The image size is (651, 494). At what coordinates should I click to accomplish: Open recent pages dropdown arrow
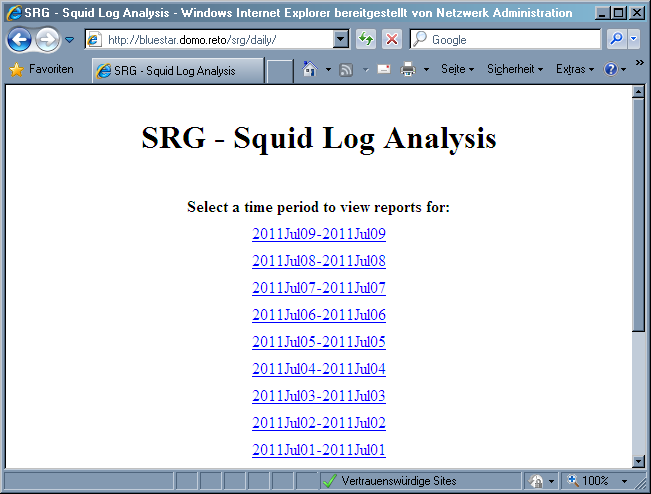click(x=70, y=40)
